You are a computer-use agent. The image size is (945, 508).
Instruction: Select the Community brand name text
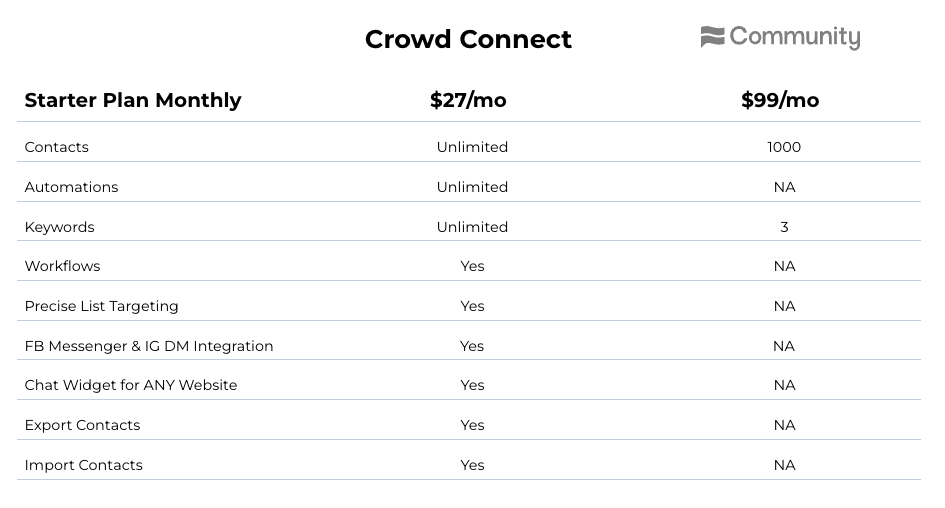[795, 37]
